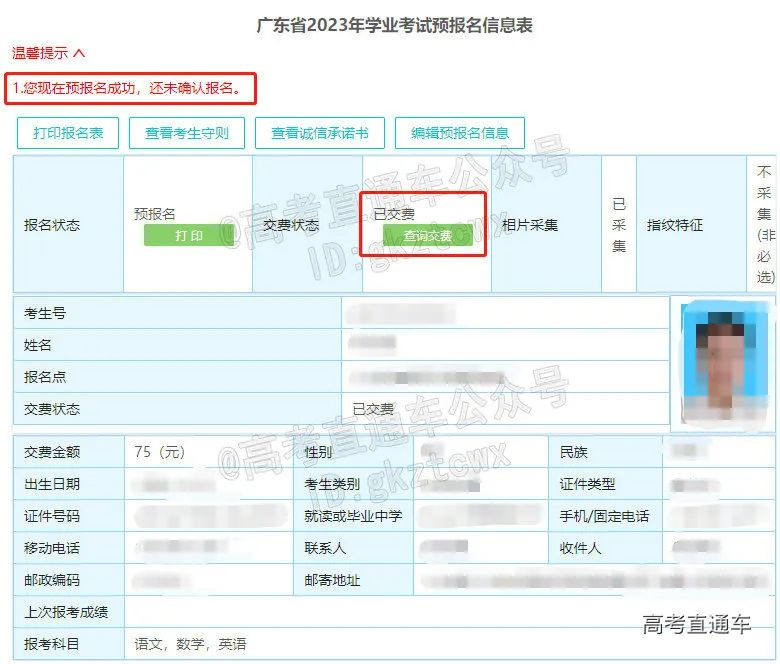Click the 已采集 status cell
This screenshot has width=780, height=664.
click(619, 225)
